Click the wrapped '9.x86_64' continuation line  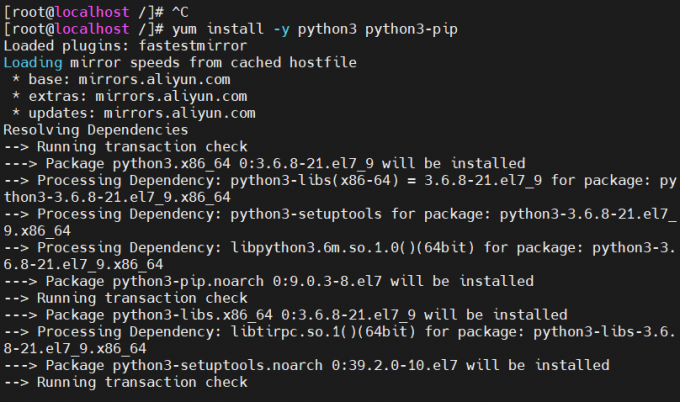click(x=37, y=231)
